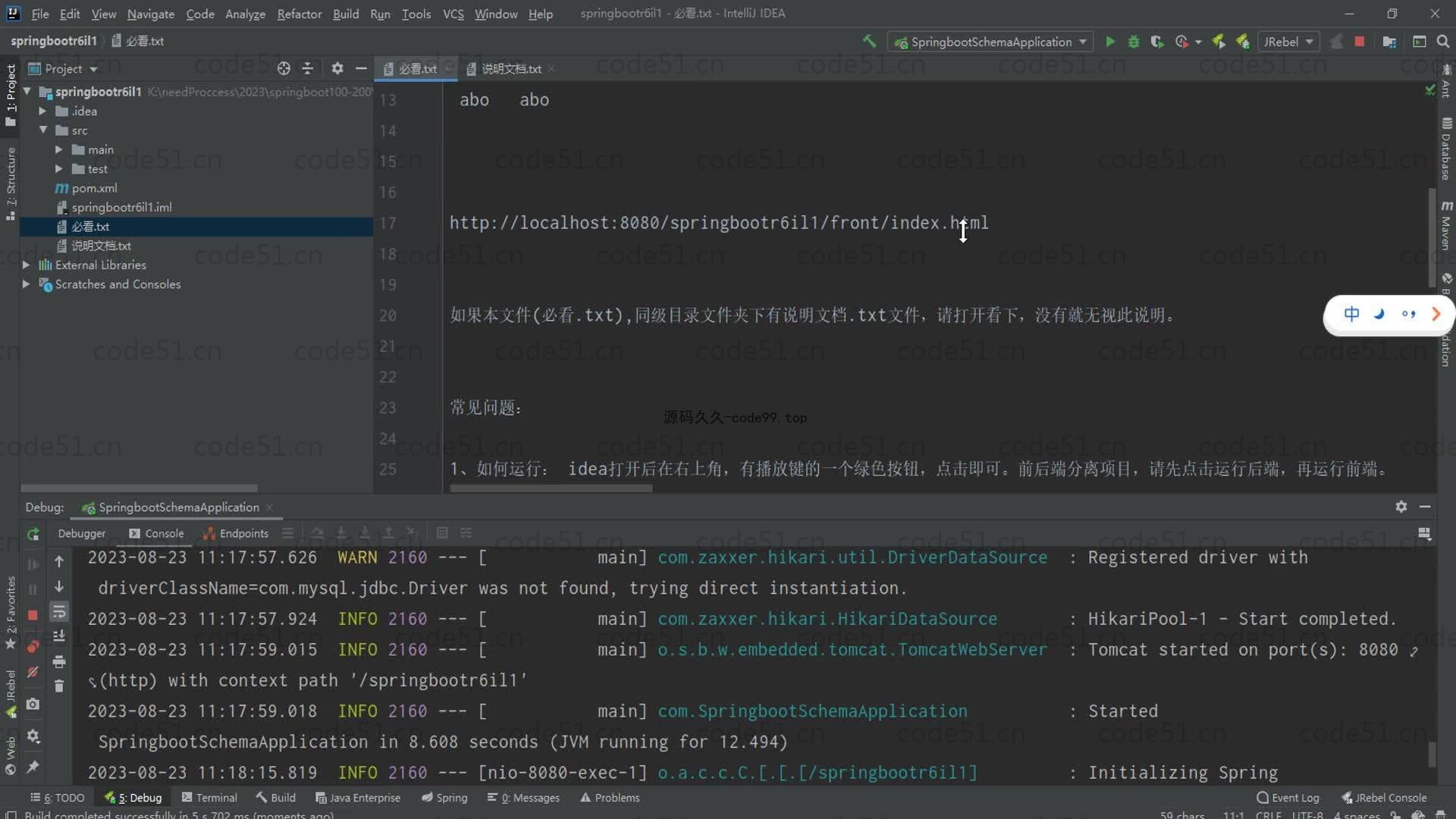Screen dimensions: 1456x819
Task: Run SpringbootSchemaApplication with green play icon
Action: 1110,42
